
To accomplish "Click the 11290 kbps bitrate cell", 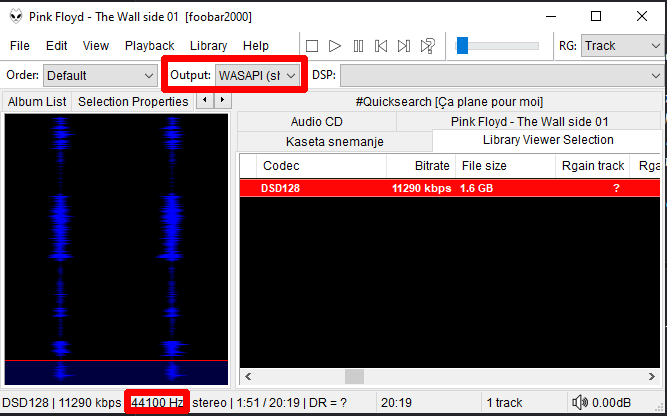I will click(421, 188).
